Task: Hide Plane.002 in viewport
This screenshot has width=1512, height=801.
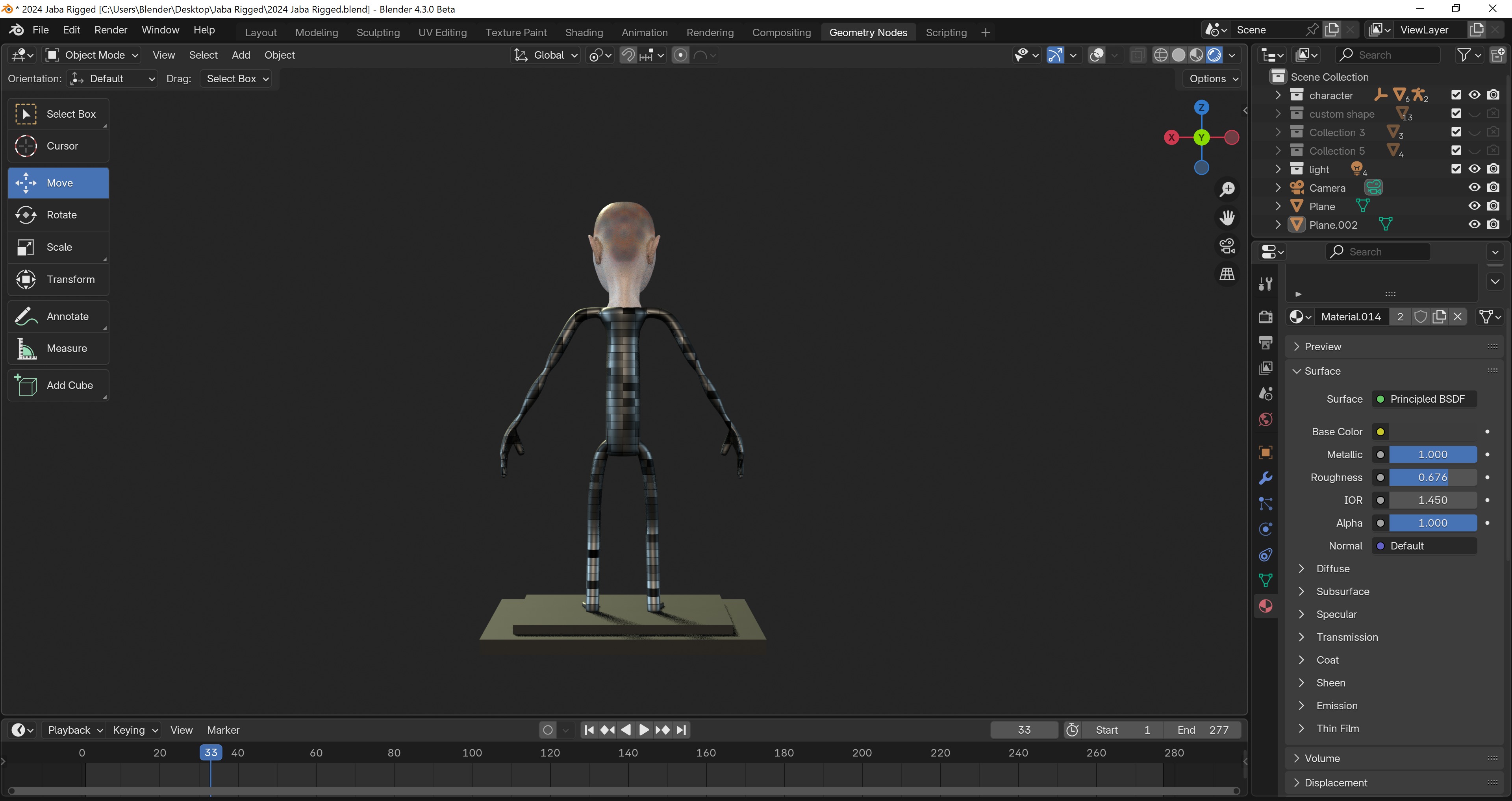Action: pyautogui.click(x=1475, y=225)
